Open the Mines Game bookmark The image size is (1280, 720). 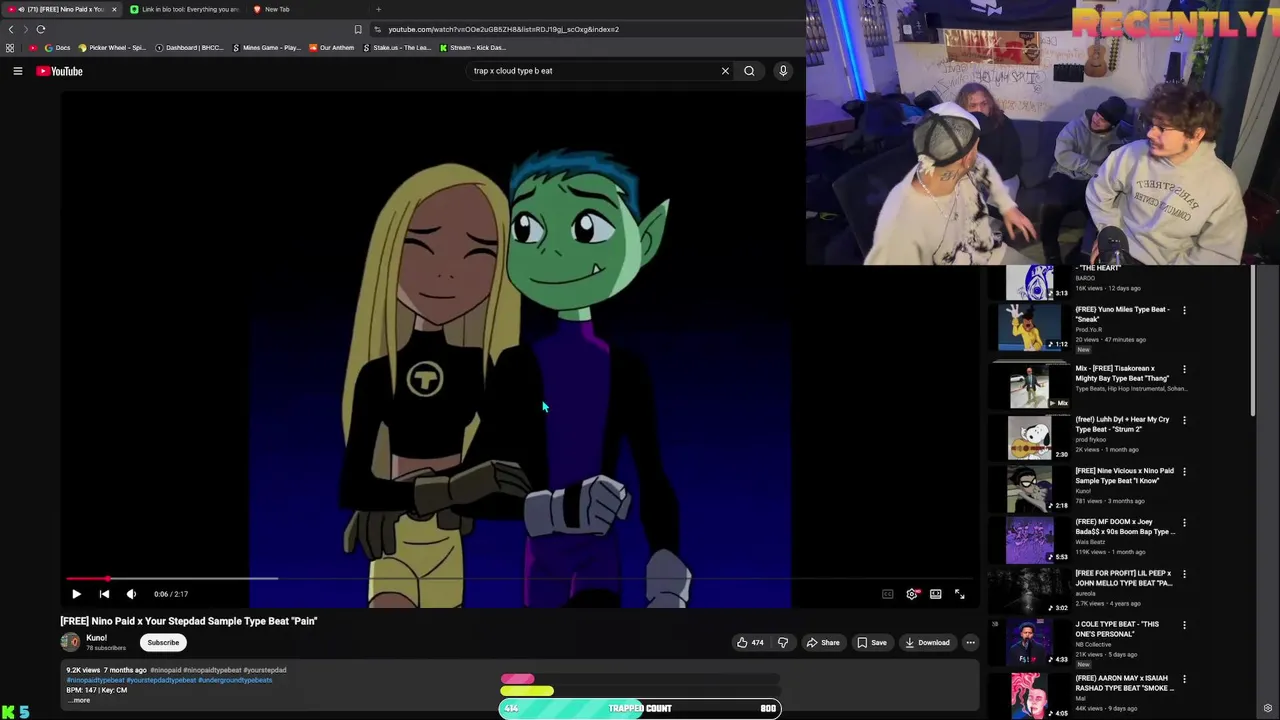tap(267, 48)
